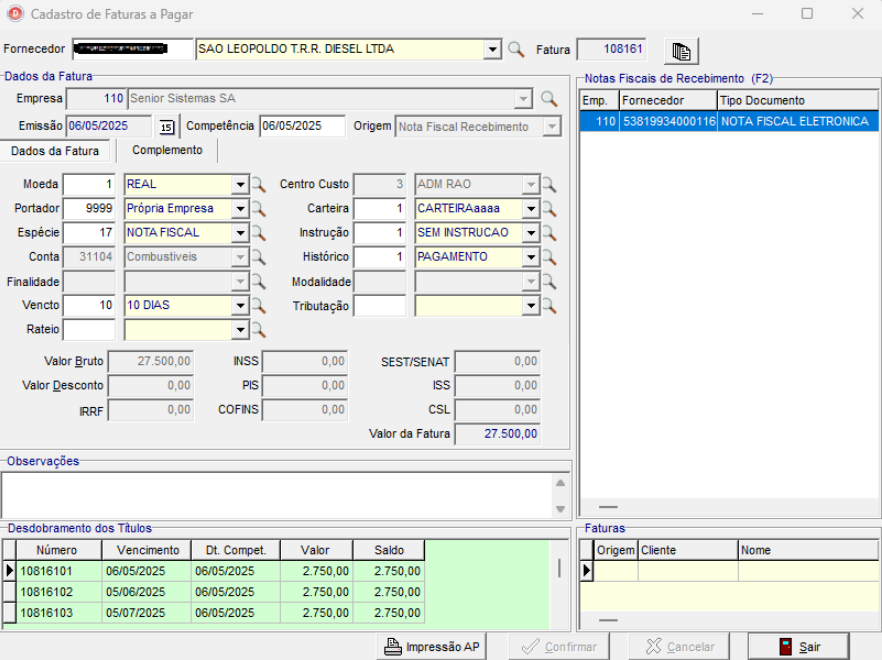This screenshot has height=660, width=882.
Task: Open the Rateio dropdown arrow
Action: (x=240, y=330)
